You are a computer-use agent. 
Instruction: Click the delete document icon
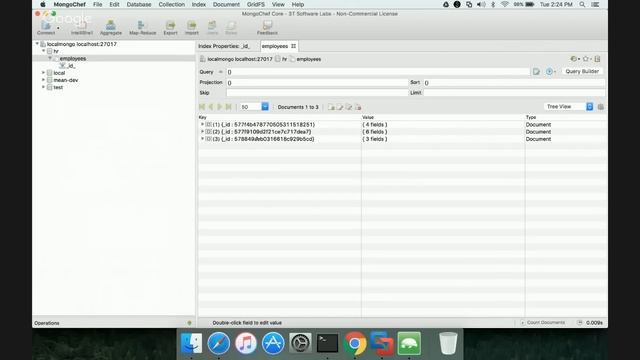point(358,107)
